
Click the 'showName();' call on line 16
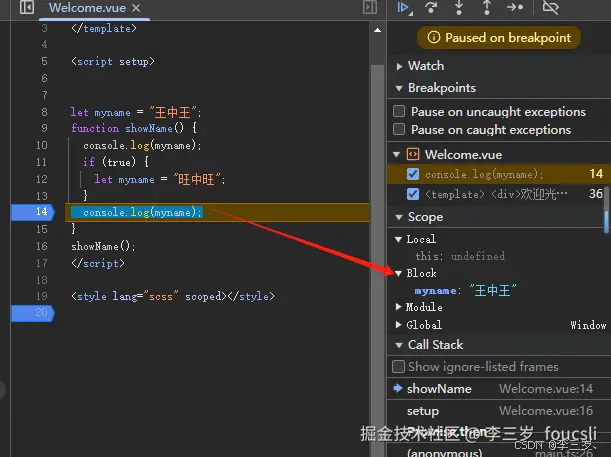103,246
